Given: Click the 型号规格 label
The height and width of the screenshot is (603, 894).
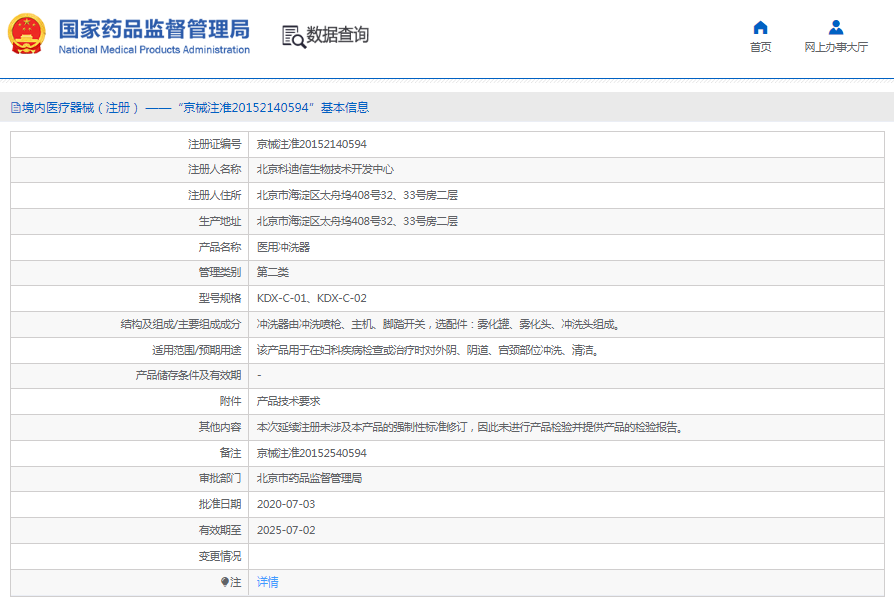Looking at the screenshot, I should [220, 298].
